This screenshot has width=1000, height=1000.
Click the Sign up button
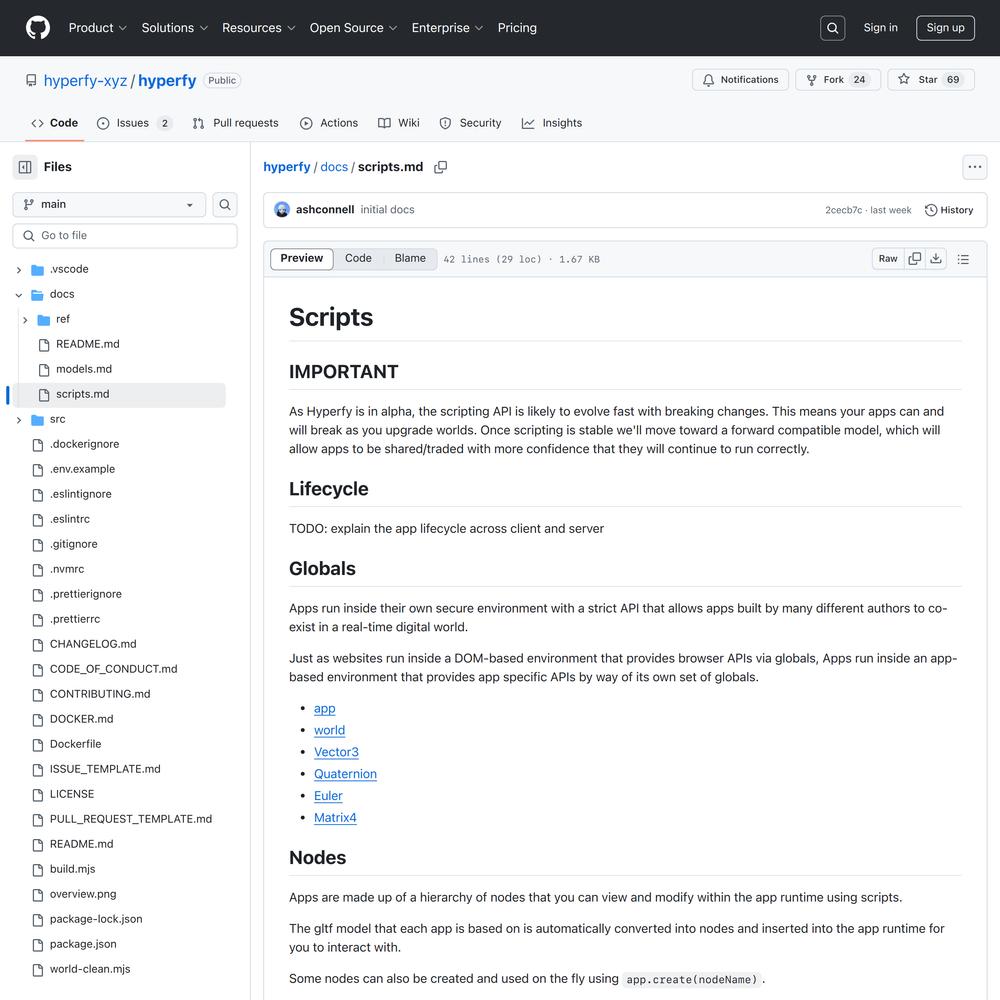tap(945, 28)
